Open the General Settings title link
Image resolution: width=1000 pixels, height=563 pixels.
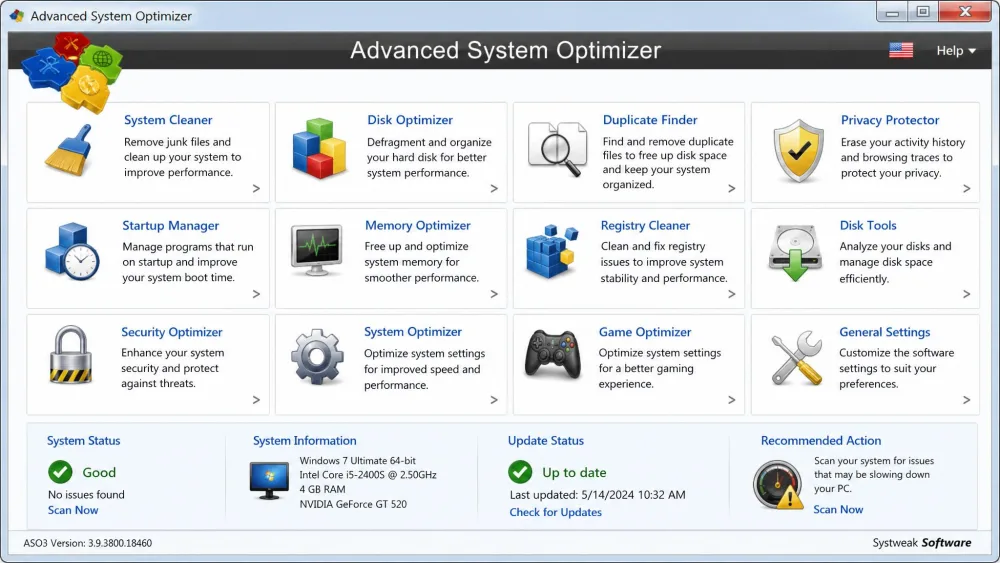(x=885, y=332)
